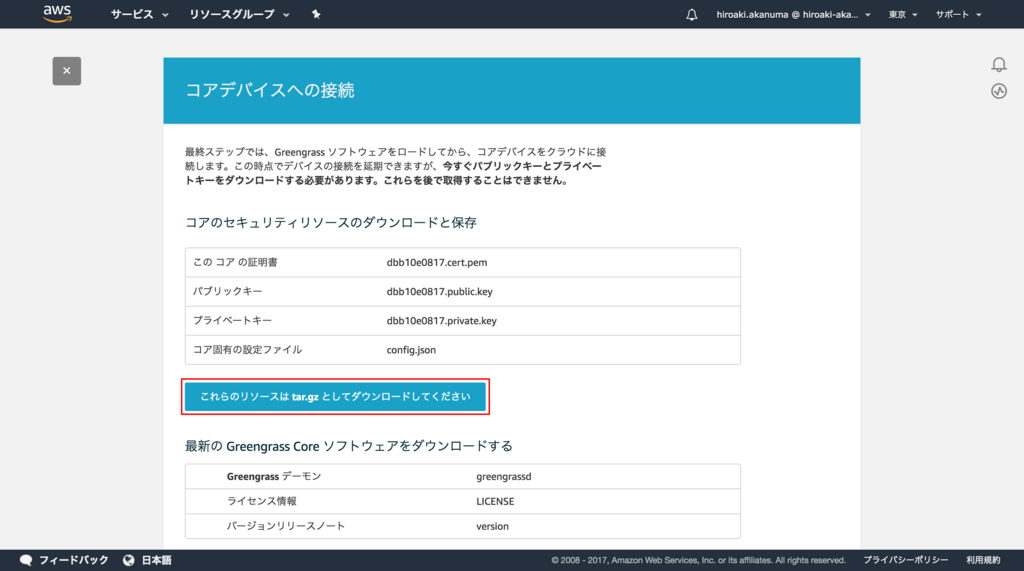The image size is (1024, 571).
Task: Click the プライベートキー row label
Action: tap(232, 321)
